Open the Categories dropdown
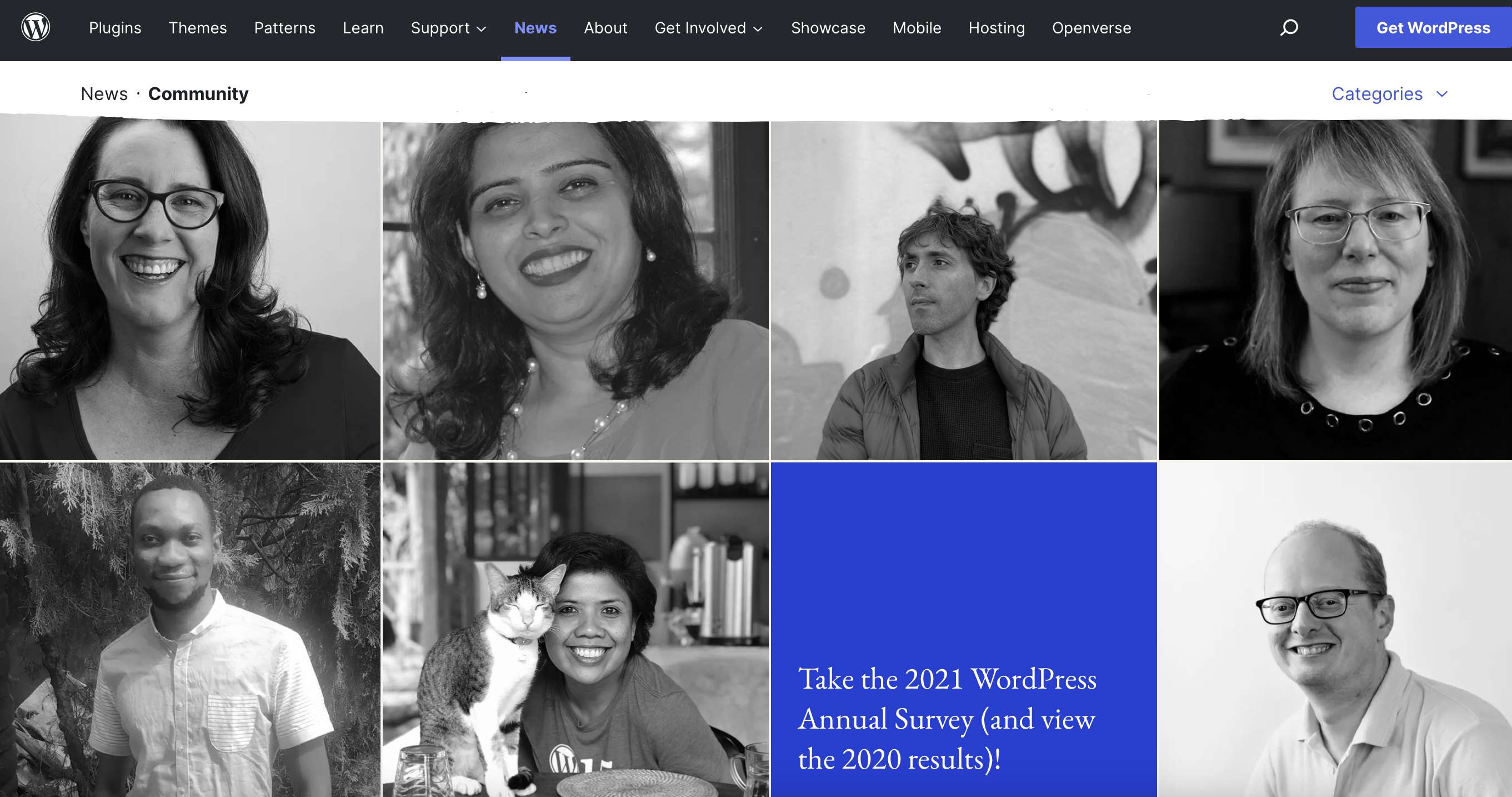 (1390, 94)
